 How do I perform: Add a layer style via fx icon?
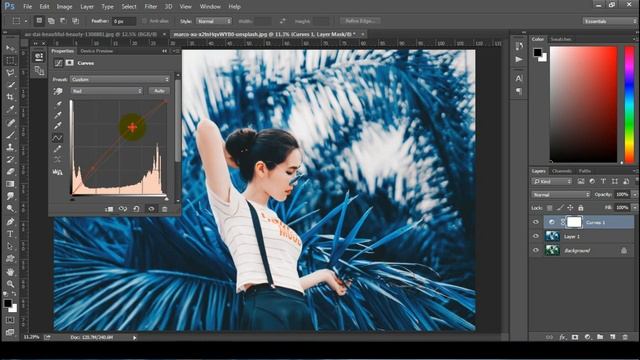pos(562,337)
